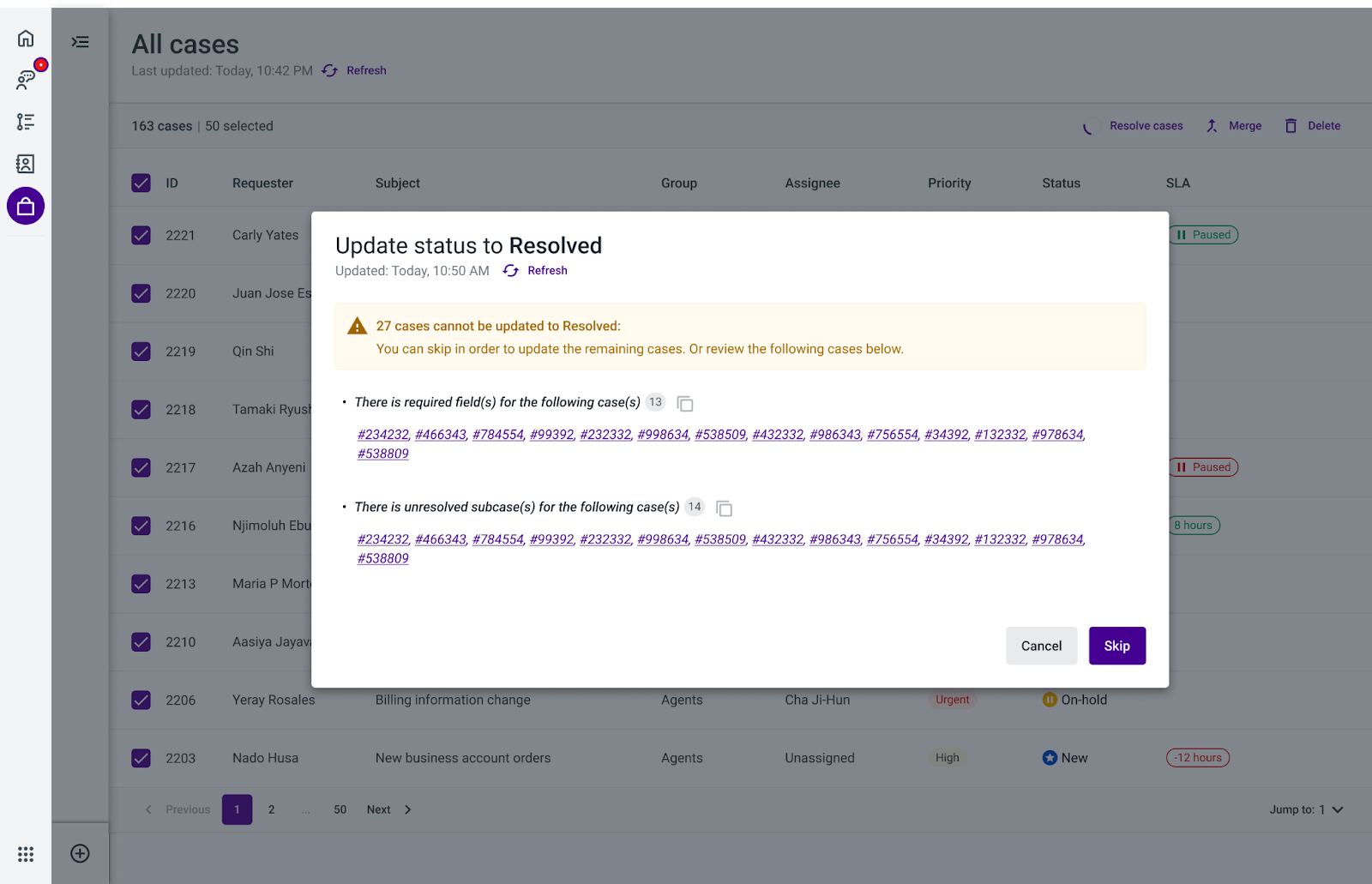Image resolution: width=1372 pixels, height=884 pixels.
Task: Open the contacts directory icon
Action: pos(25,163)
